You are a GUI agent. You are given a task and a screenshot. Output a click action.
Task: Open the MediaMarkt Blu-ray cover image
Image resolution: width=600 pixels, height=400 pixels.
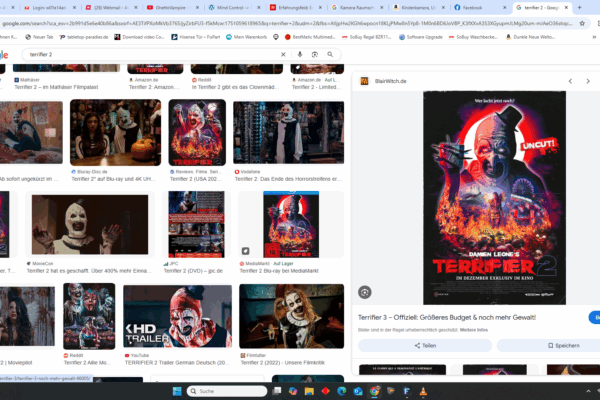pos(291,224)
